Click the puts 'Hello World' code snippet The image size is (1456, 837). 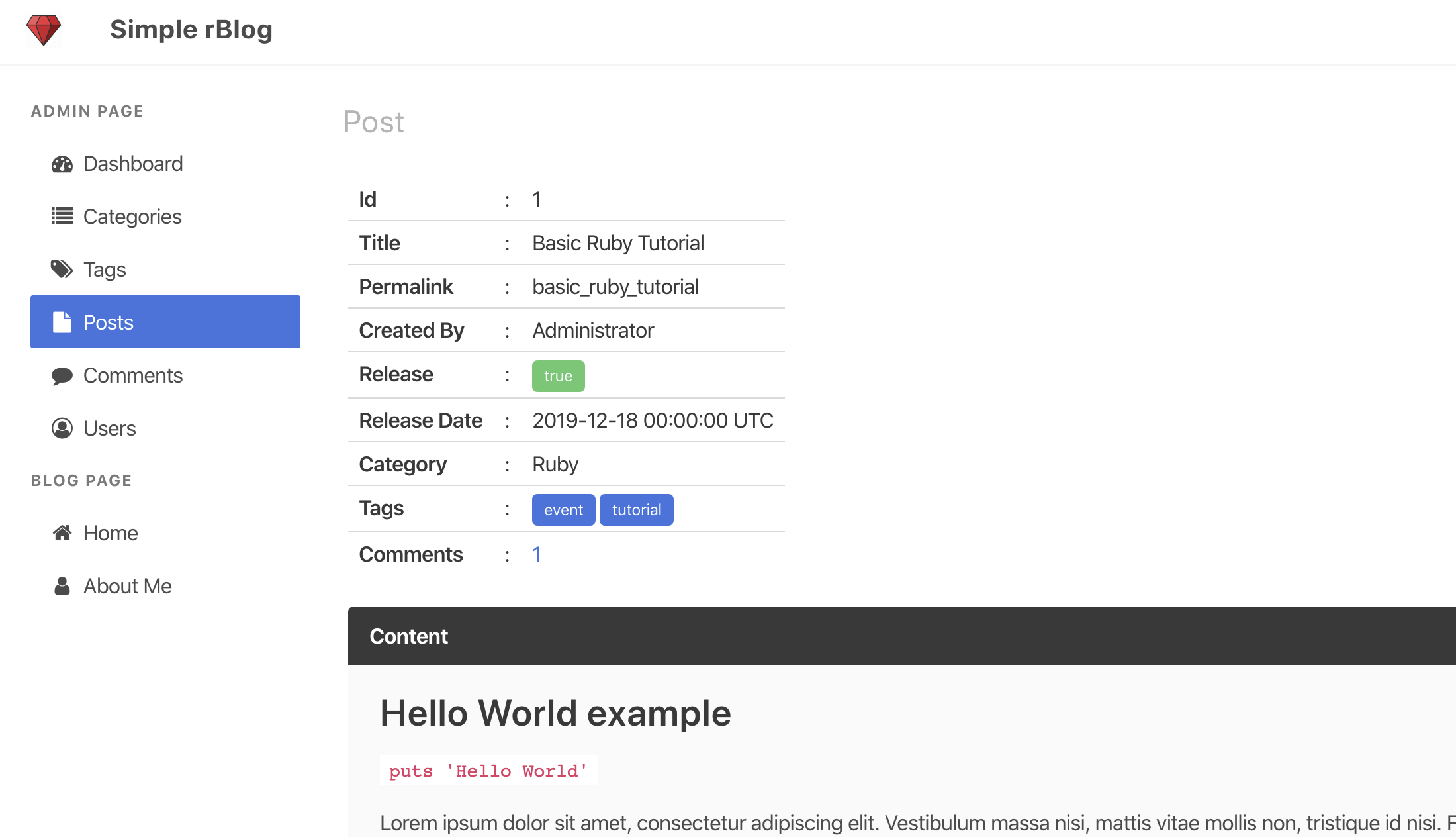(488, 771)
